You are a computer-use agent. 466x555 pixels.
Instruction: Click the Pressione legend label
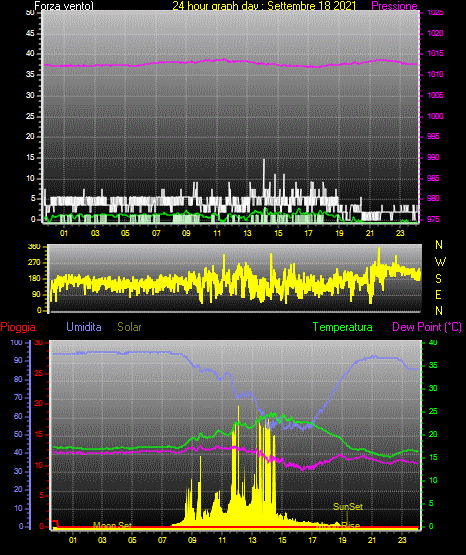[394, 6]
